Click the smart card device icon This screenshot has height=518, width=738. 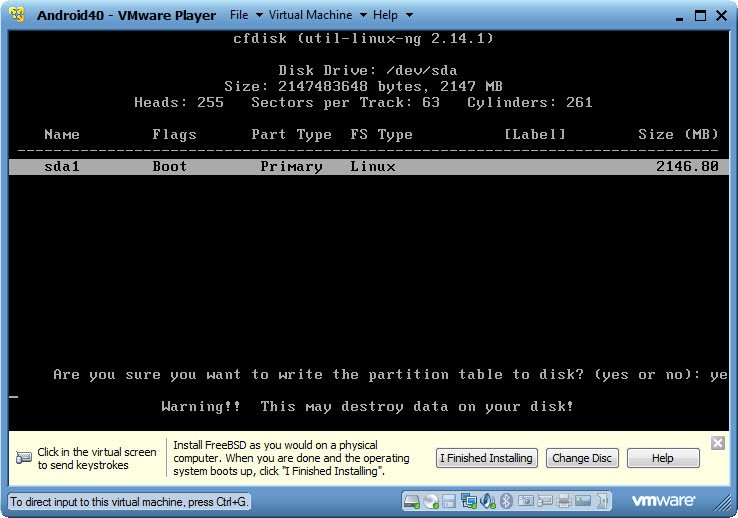[x=583, y=501]
